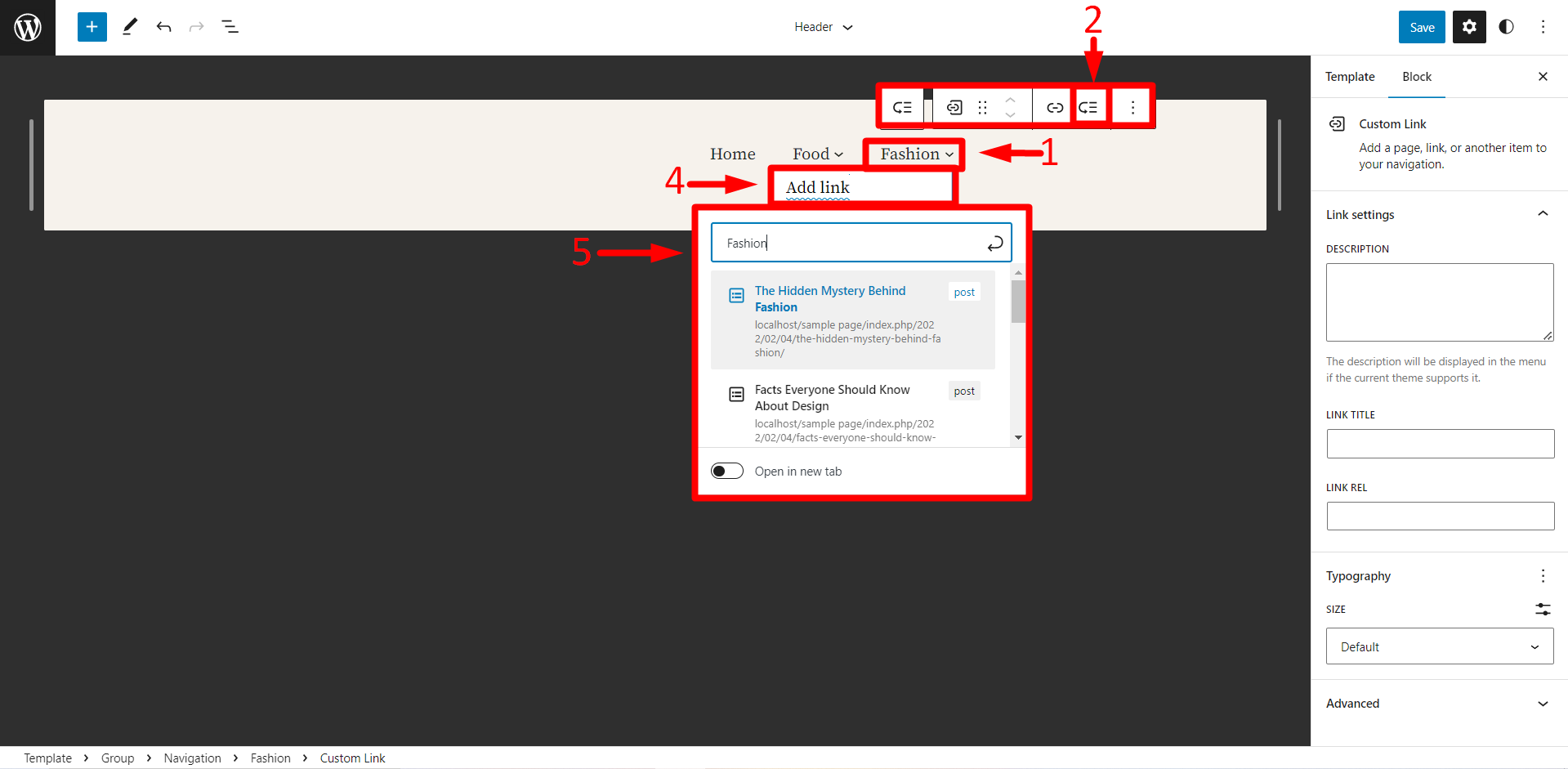Save the template
Image resolution: width=1568 pixels, height=769 pixels.
1422,27
